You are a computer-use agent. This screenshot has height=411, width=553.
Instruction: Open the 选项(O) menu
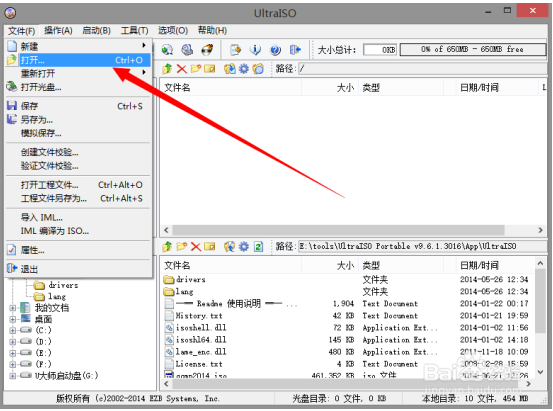click(x=173, y=31)
